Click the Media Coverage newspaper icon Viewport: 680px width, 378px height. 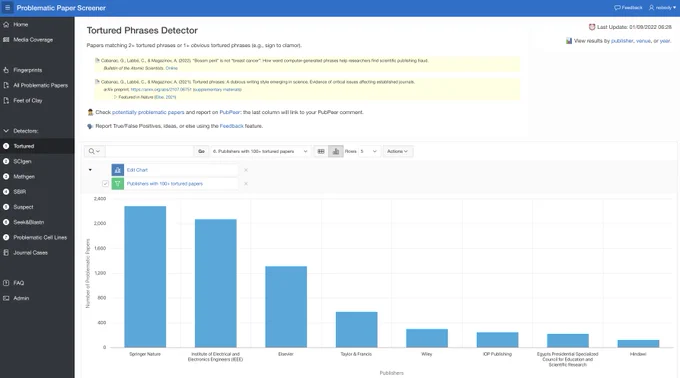click(x=6, y=40)
